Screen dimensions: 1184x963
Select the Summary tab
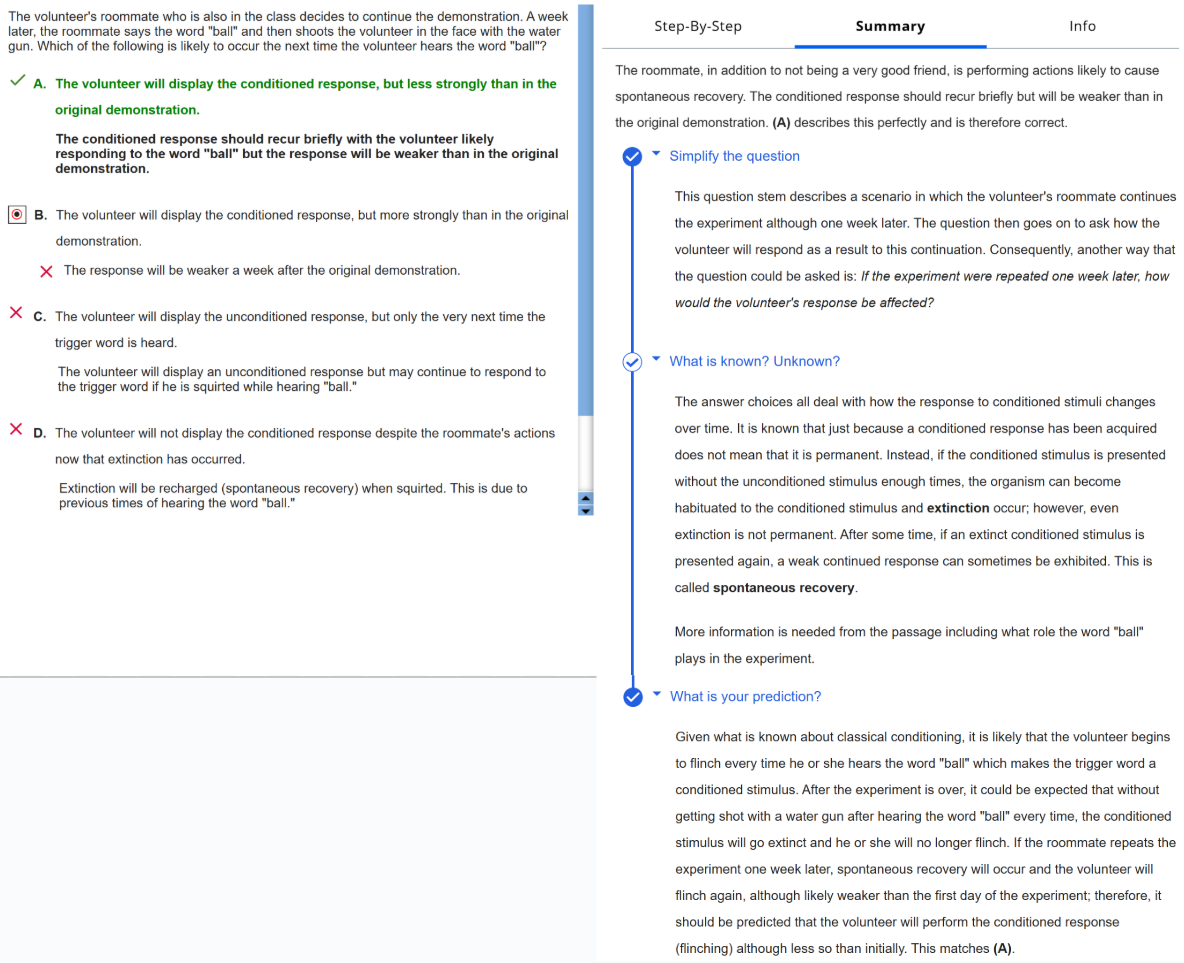click(890, 26)
